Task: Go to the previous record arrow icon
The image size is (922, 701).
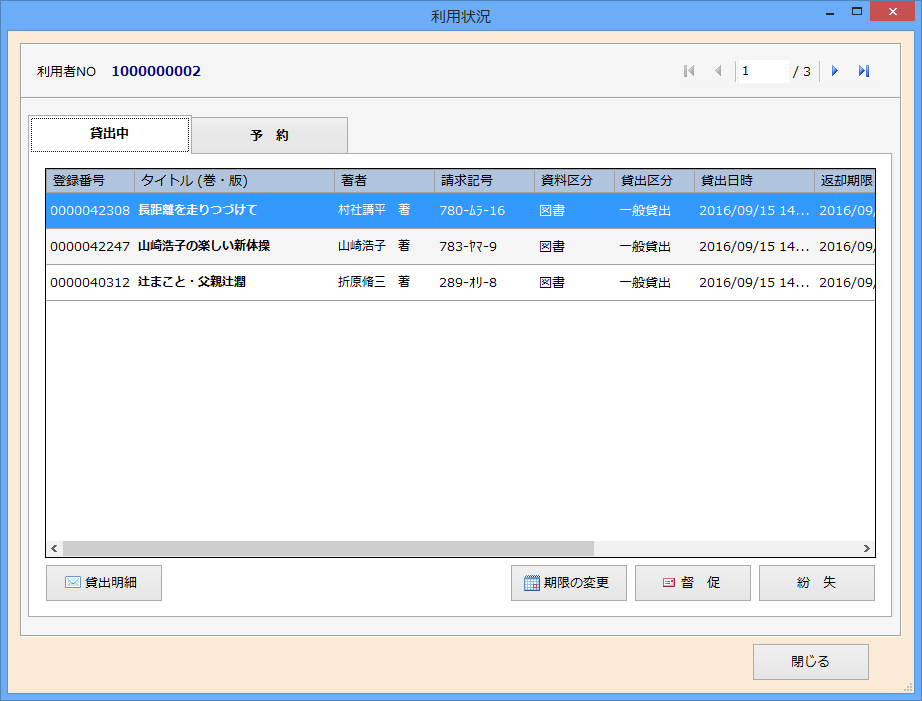Action: (x=718, y=71)
